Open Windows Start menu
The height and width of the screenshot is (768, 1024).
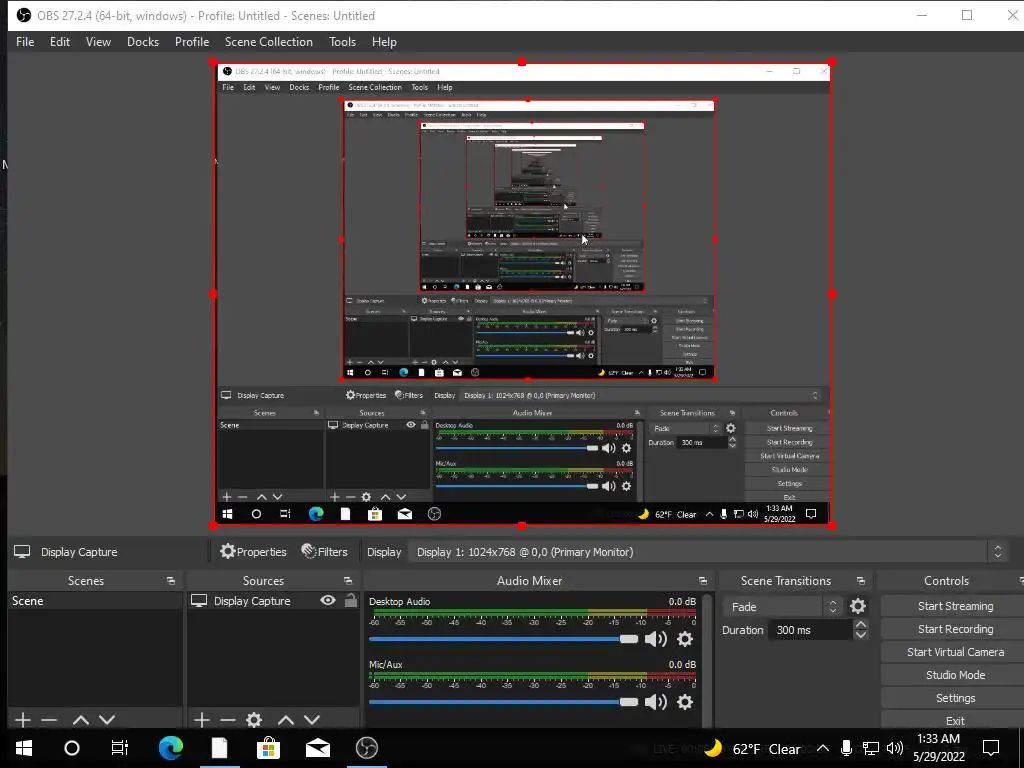coord(24,748)
